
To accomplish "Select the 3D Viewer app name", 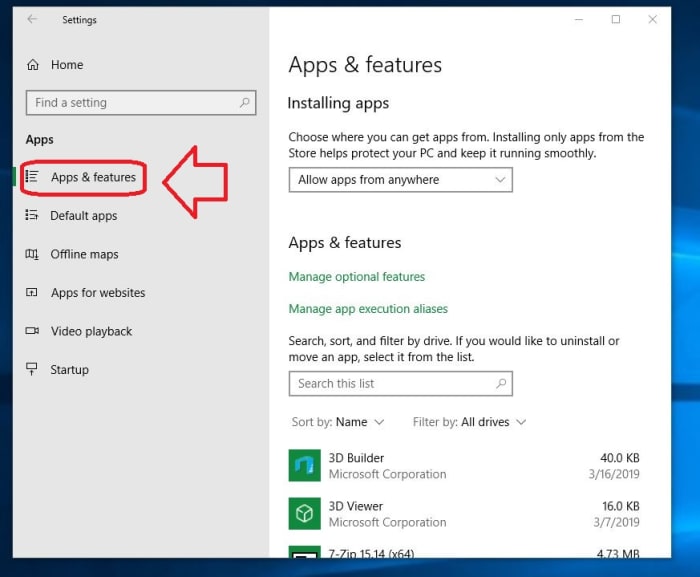I will point(356,506).
